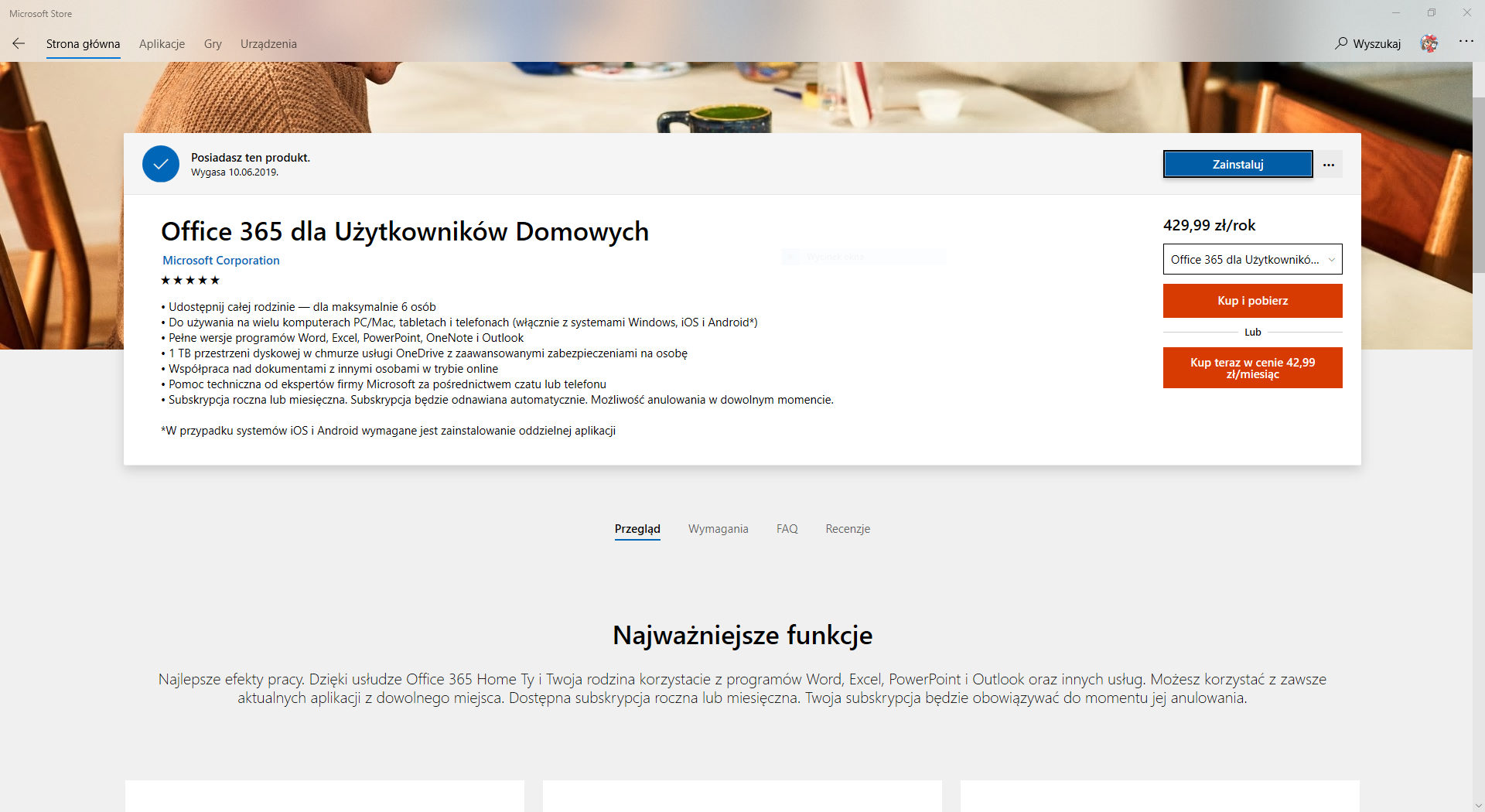Click the 1 TB przestrzeni dyskowej bullet

pos(424,353)
